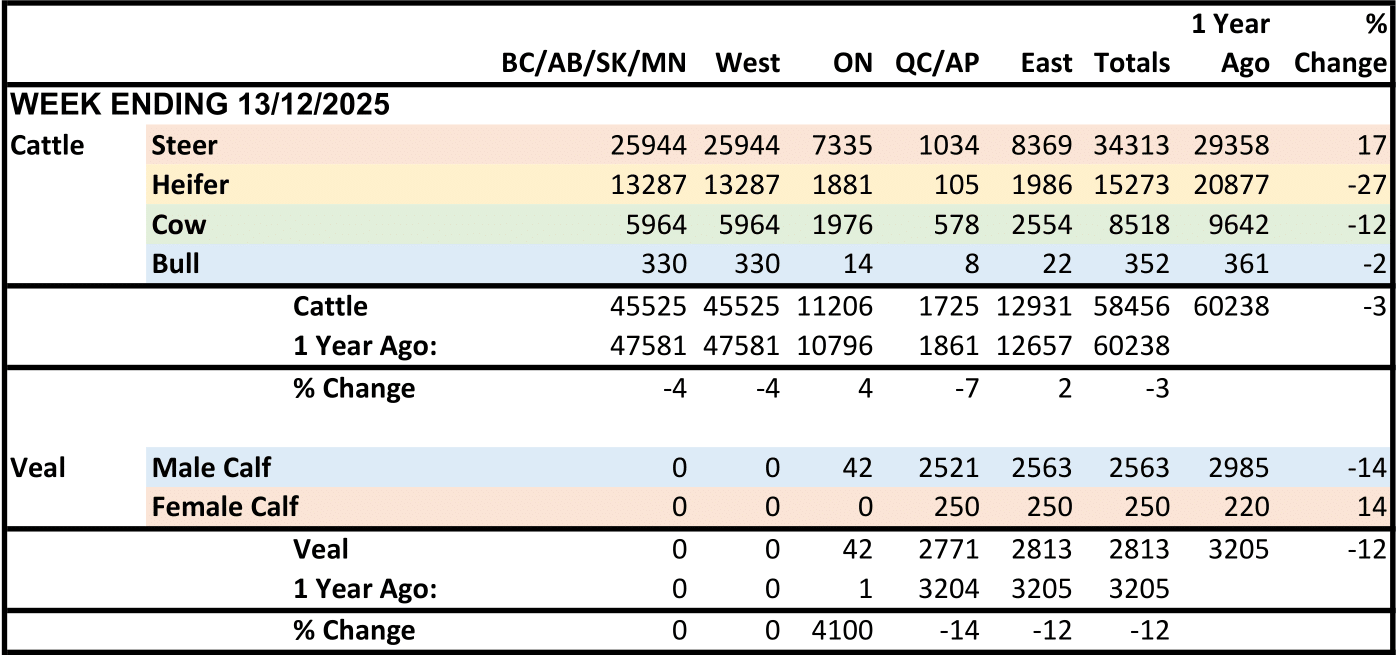Select the Bull row label
1396x656 pixels.
point(176,264)
